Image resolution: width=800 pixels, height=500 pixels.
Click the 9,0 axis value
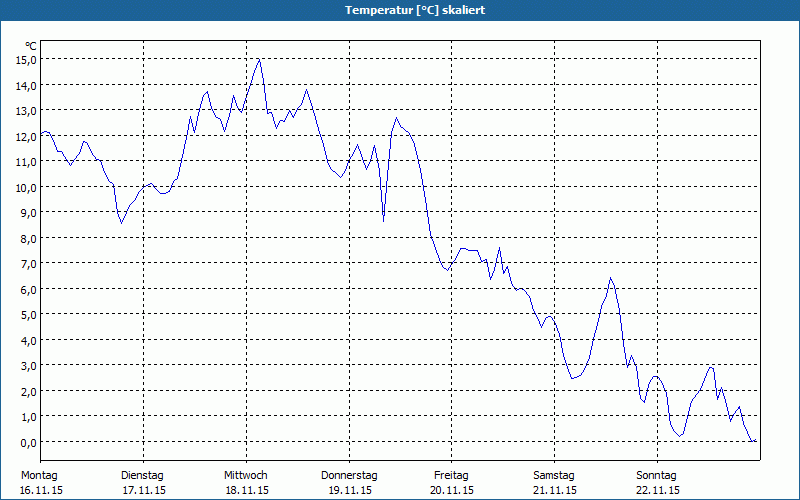[30, 213]
